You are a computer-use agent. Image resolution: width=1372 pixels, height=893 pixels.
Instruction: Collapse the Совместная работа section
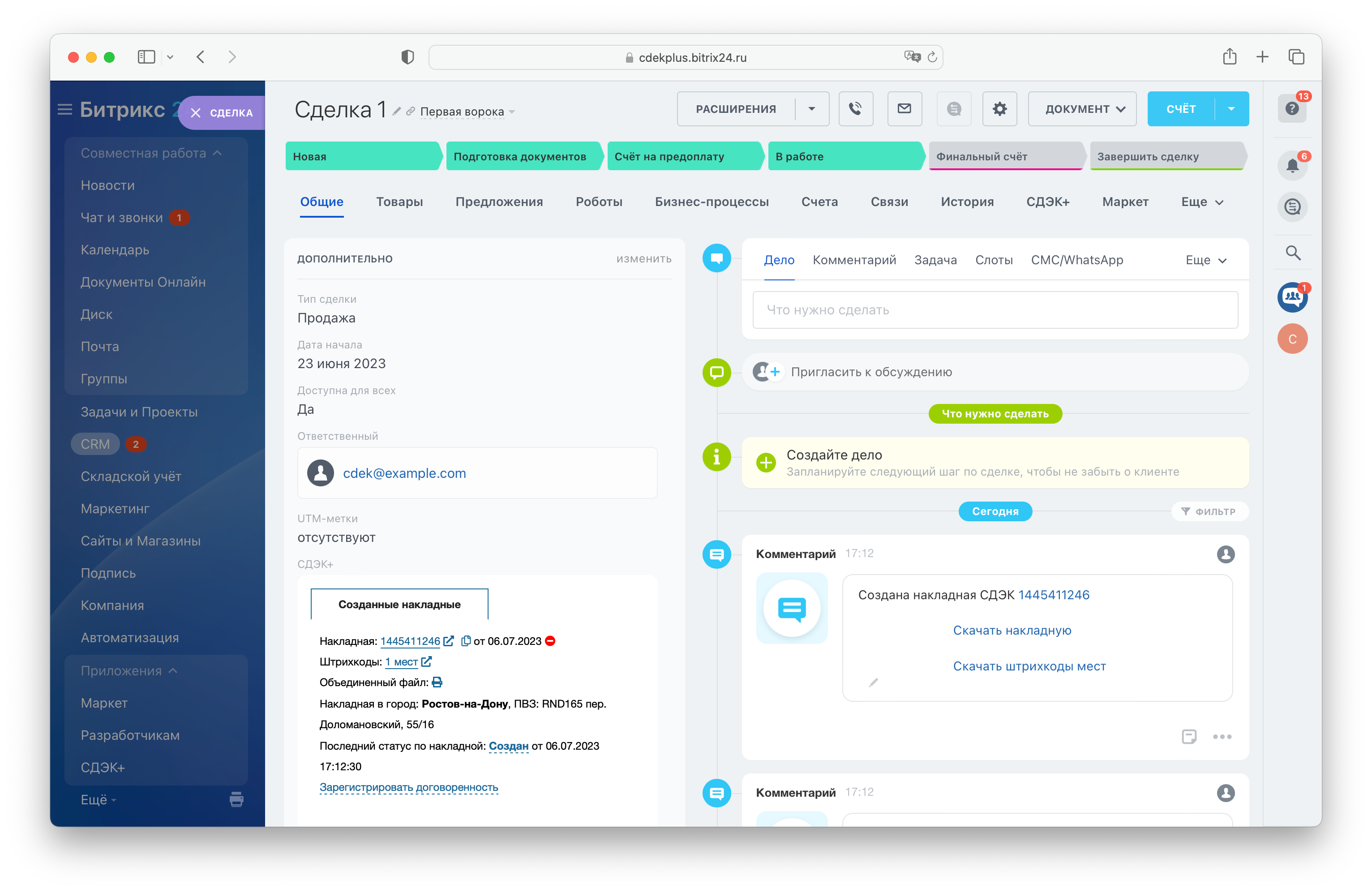[217, 153]
